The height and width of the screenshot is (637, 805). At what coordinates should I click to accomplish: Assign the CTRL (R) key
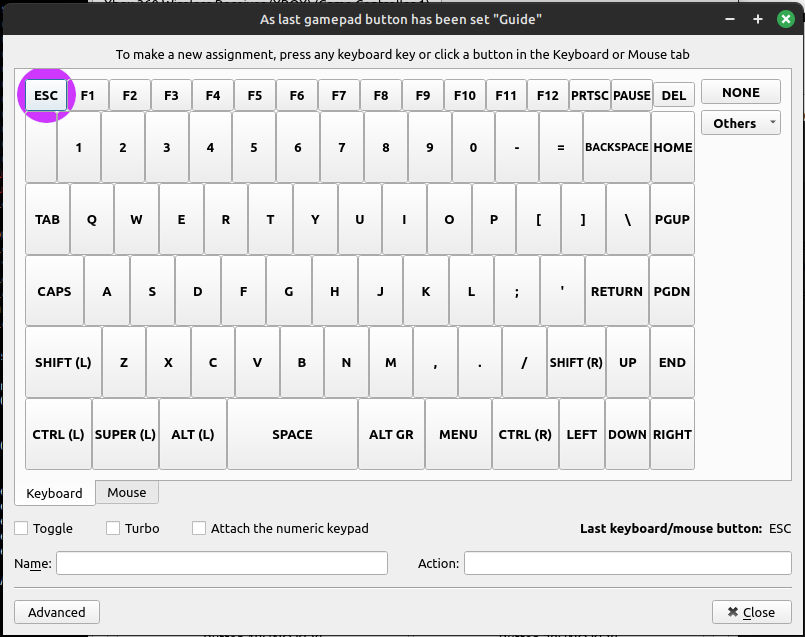(x=525, y=434)
